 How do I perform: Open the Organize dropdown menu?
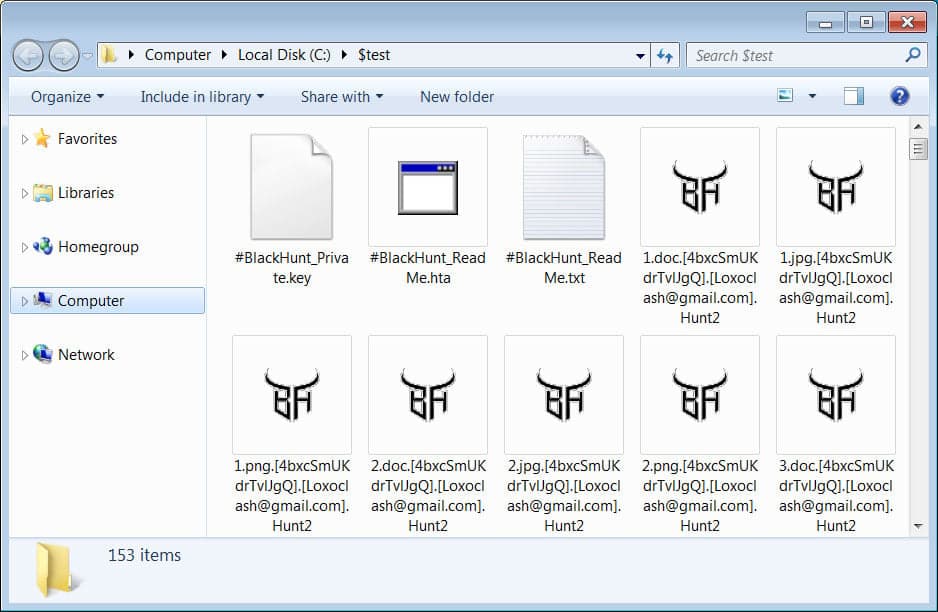67,97
